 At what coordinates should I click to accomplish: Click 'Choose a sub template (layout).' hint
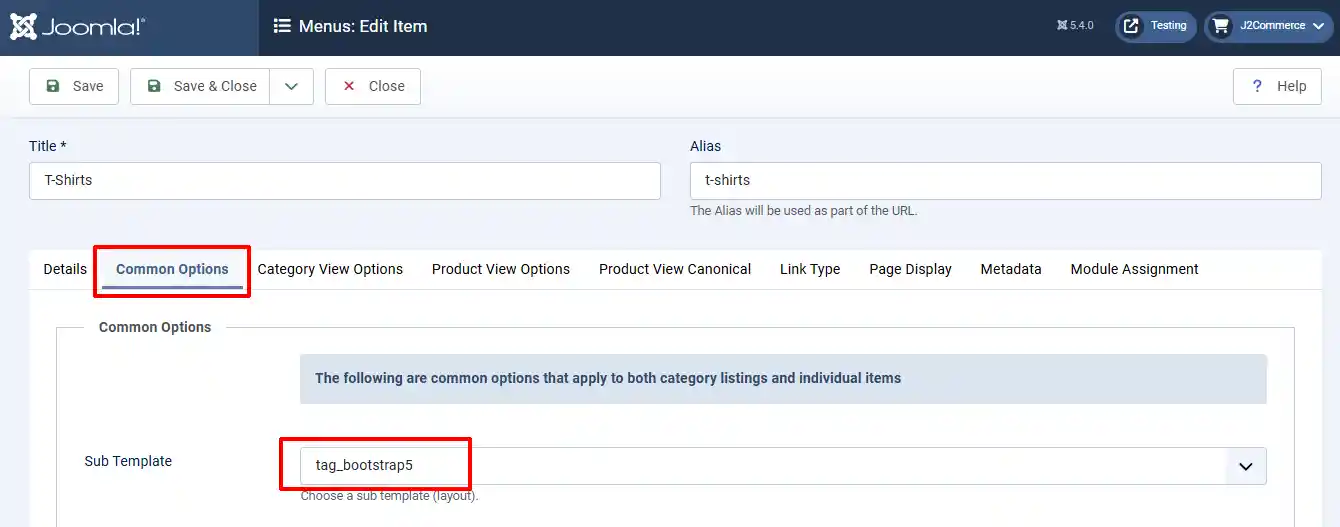(x=389, y=496)
